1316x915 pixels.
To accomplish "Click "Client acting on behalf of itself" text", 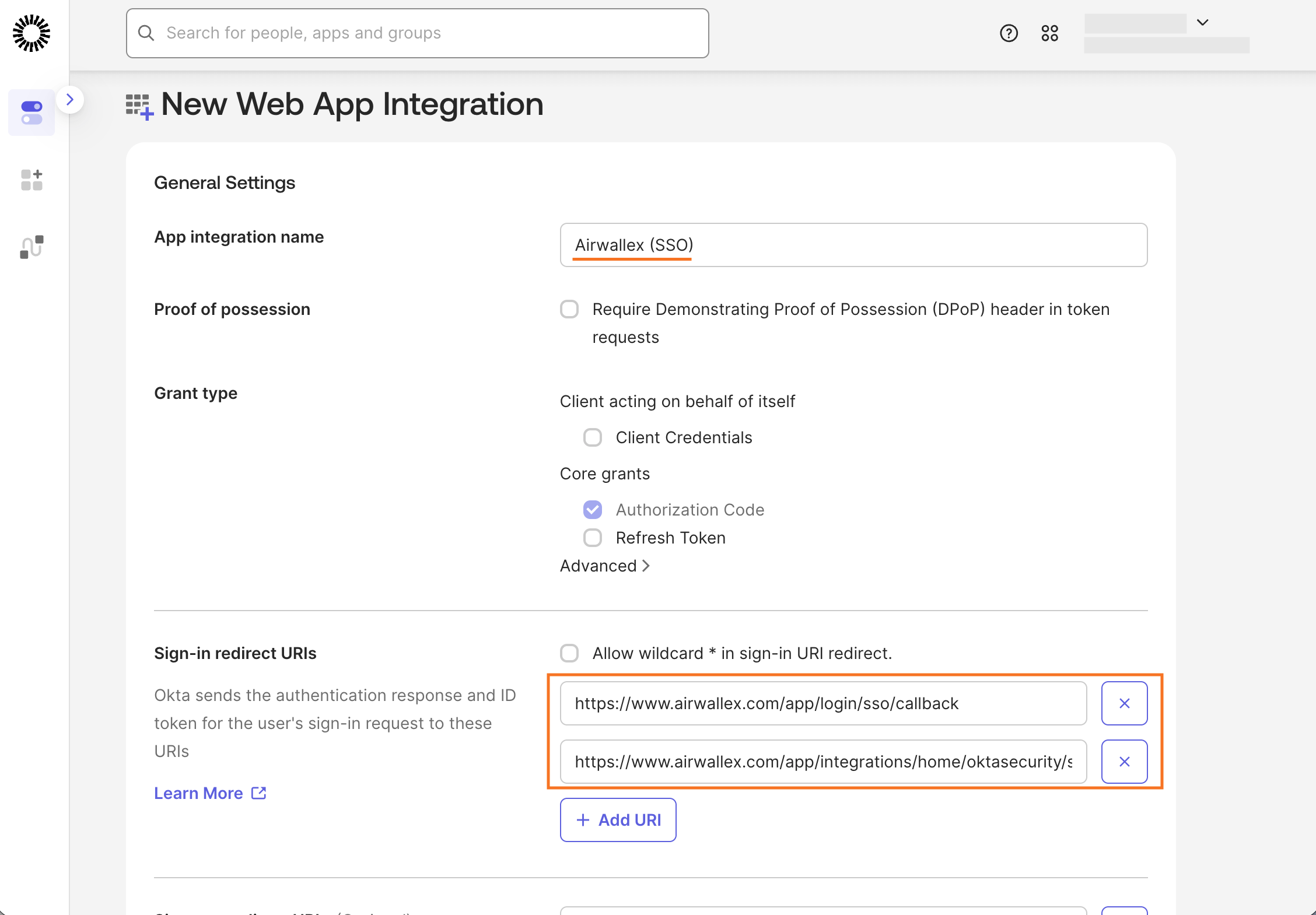I will coord(677,401).
